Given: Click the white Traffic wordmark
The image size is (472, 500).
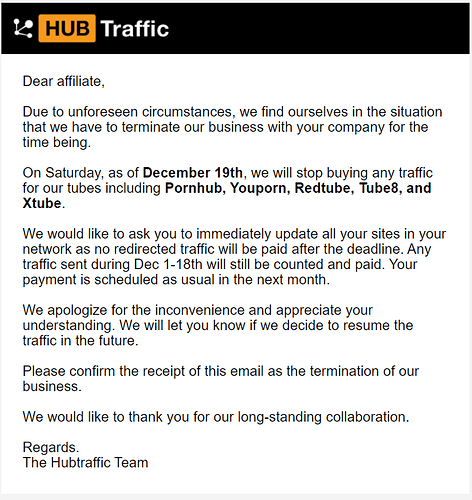Looking at the screenshot, I should (x=135, y=29).
